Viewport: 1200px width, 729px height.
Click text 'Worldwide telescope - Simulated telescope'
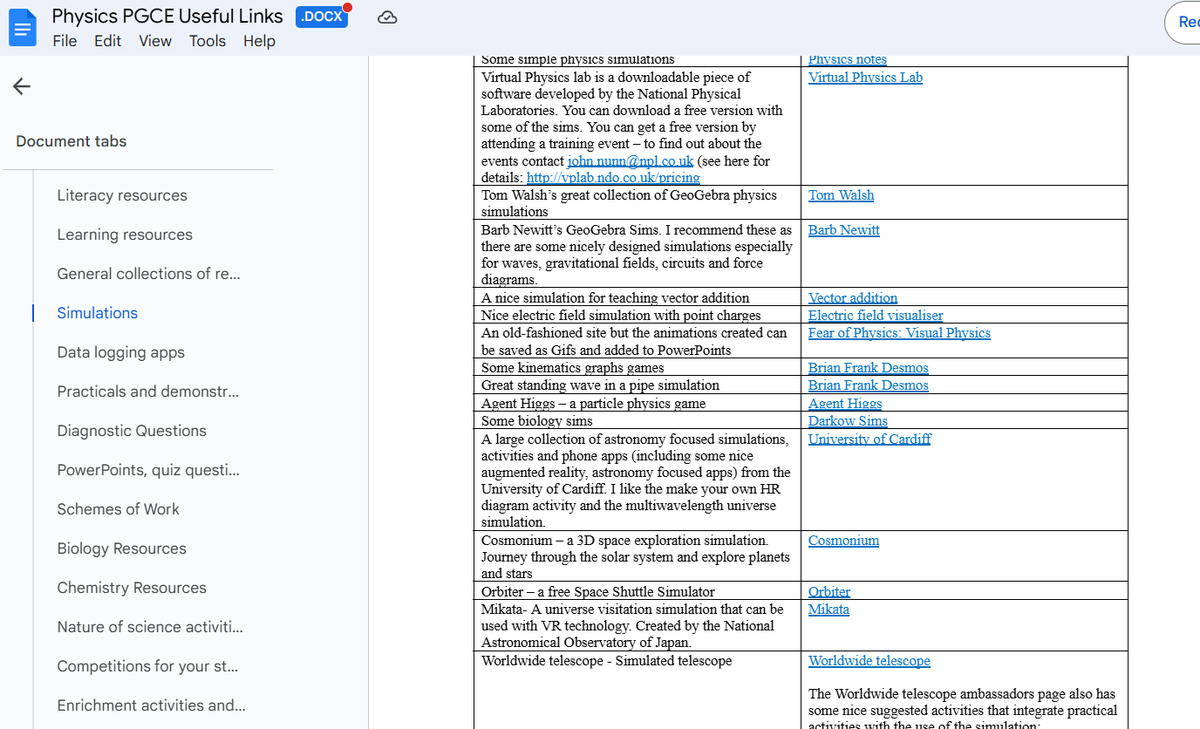606,661
